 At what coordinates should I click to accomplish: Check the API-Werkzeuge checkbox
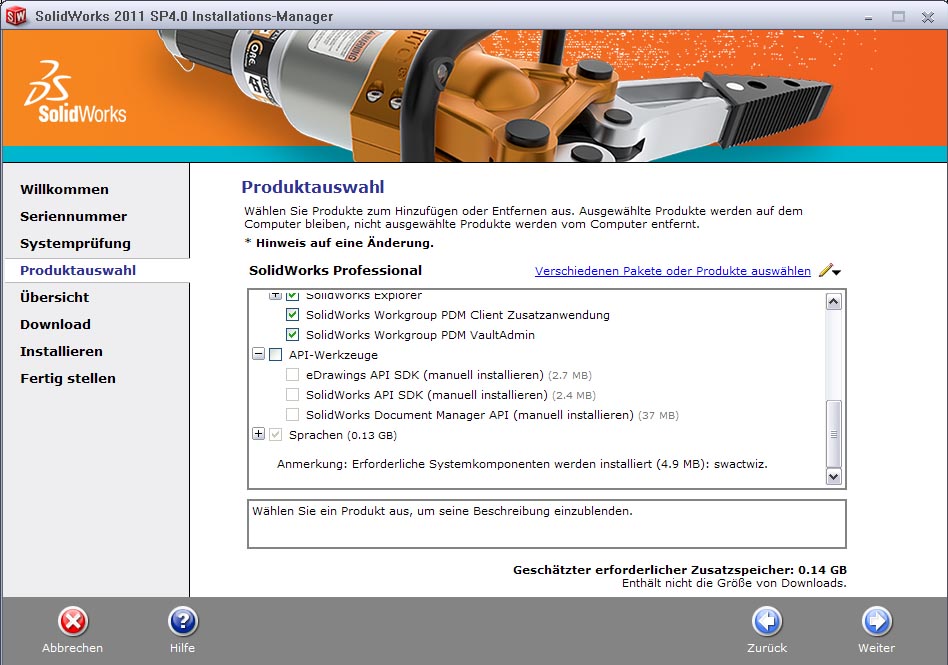pyautogui.click(x=276, y=354)
